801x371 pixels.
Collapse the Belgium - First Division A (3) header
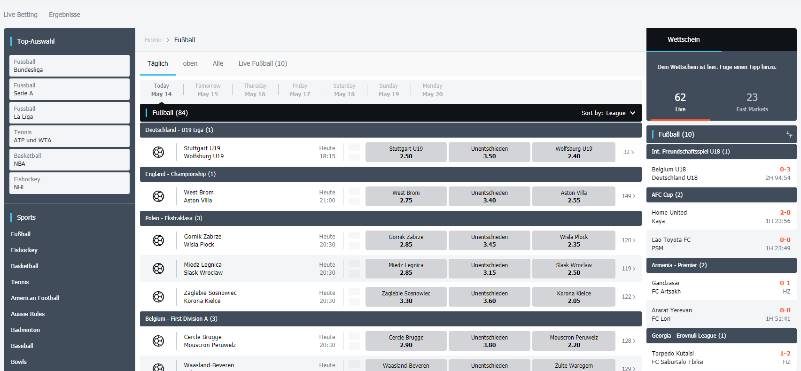(391, 319)
